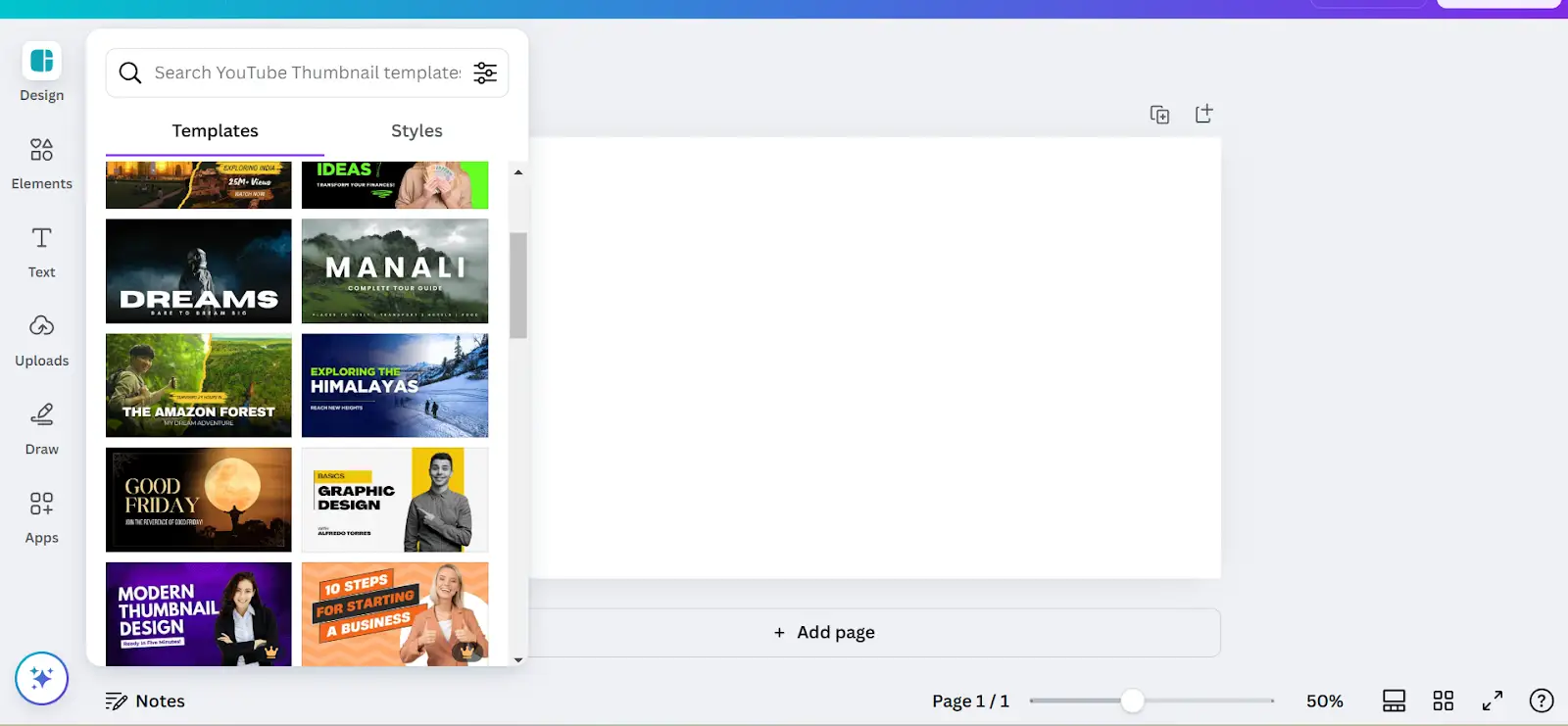Open the template search filters icon
1568x726 pixels.
485,73
